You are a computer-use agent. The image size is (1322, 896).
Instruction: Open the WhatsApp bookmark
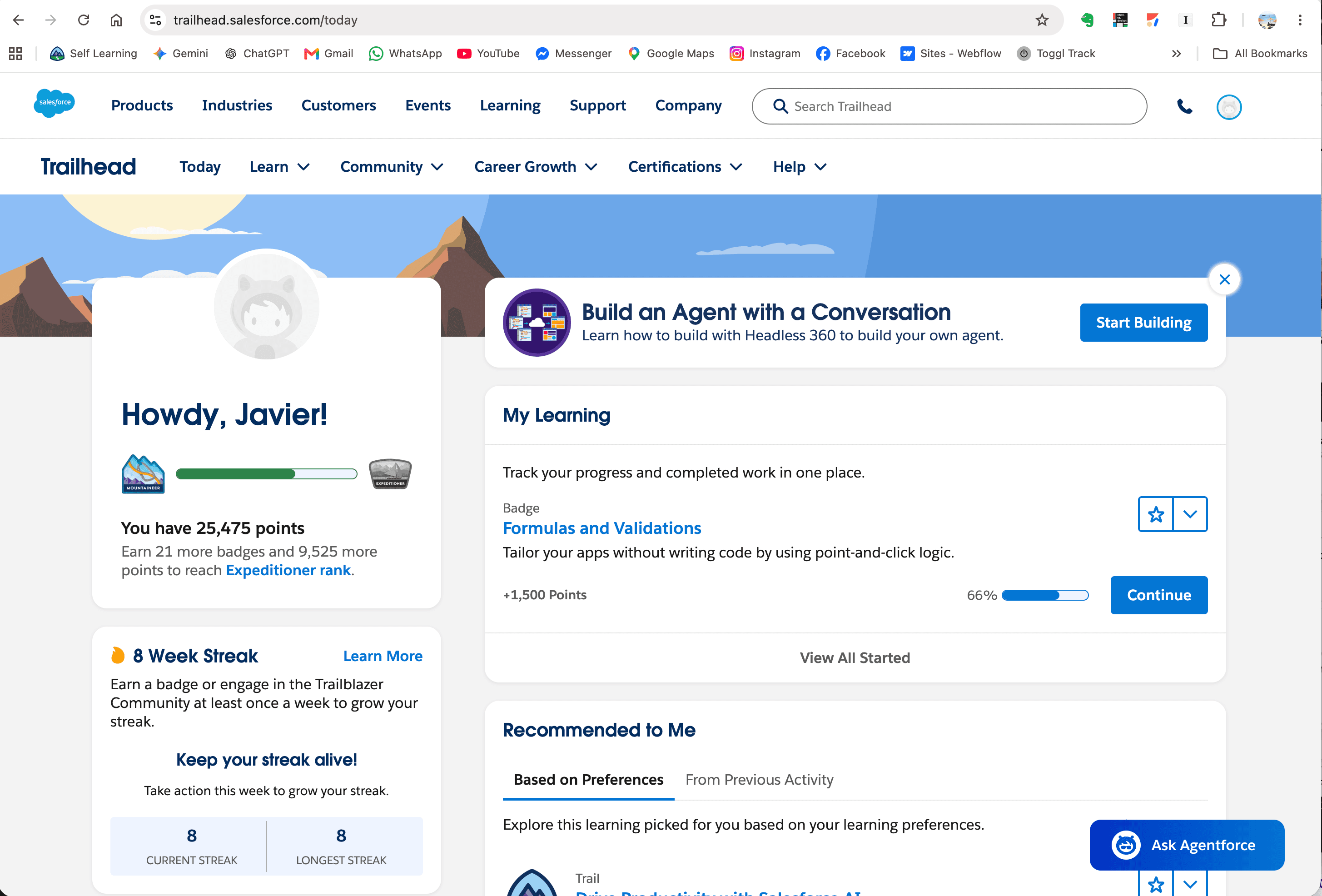tap(405, 54)
